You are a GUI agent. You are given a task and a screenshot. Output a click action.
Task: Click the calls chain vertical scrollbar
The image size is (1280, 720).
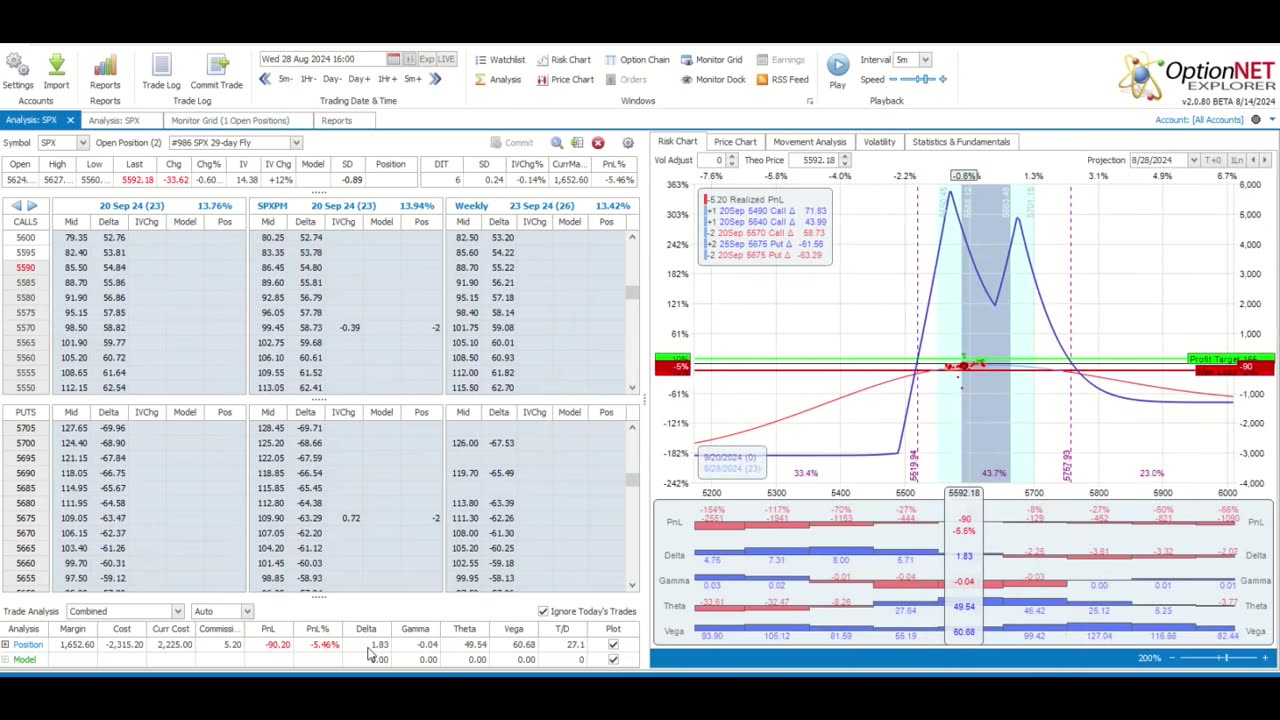pyautogui.click(x=632, y=312)
